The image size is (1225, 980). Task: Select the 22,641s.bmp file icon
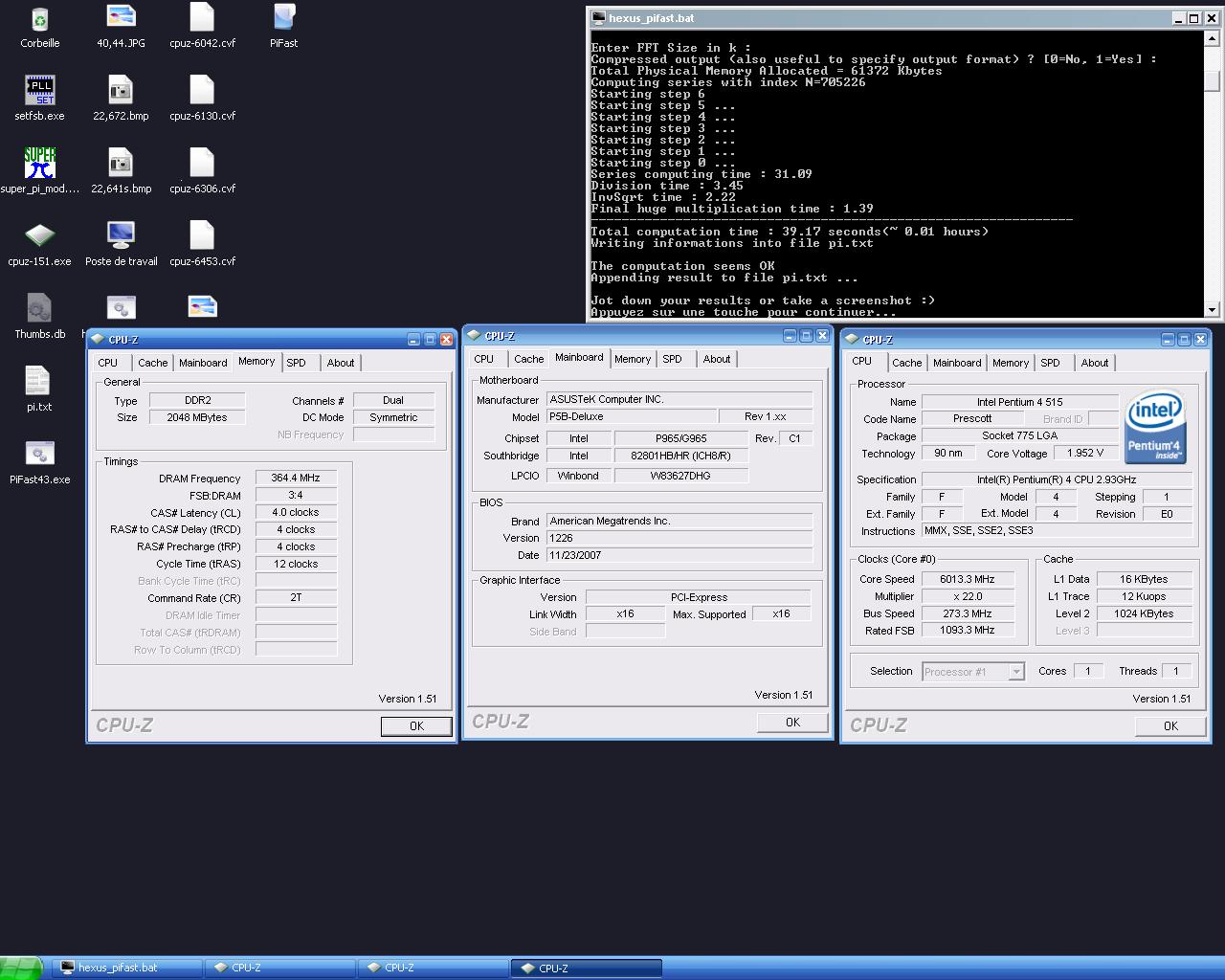click(x=121, y=163)
